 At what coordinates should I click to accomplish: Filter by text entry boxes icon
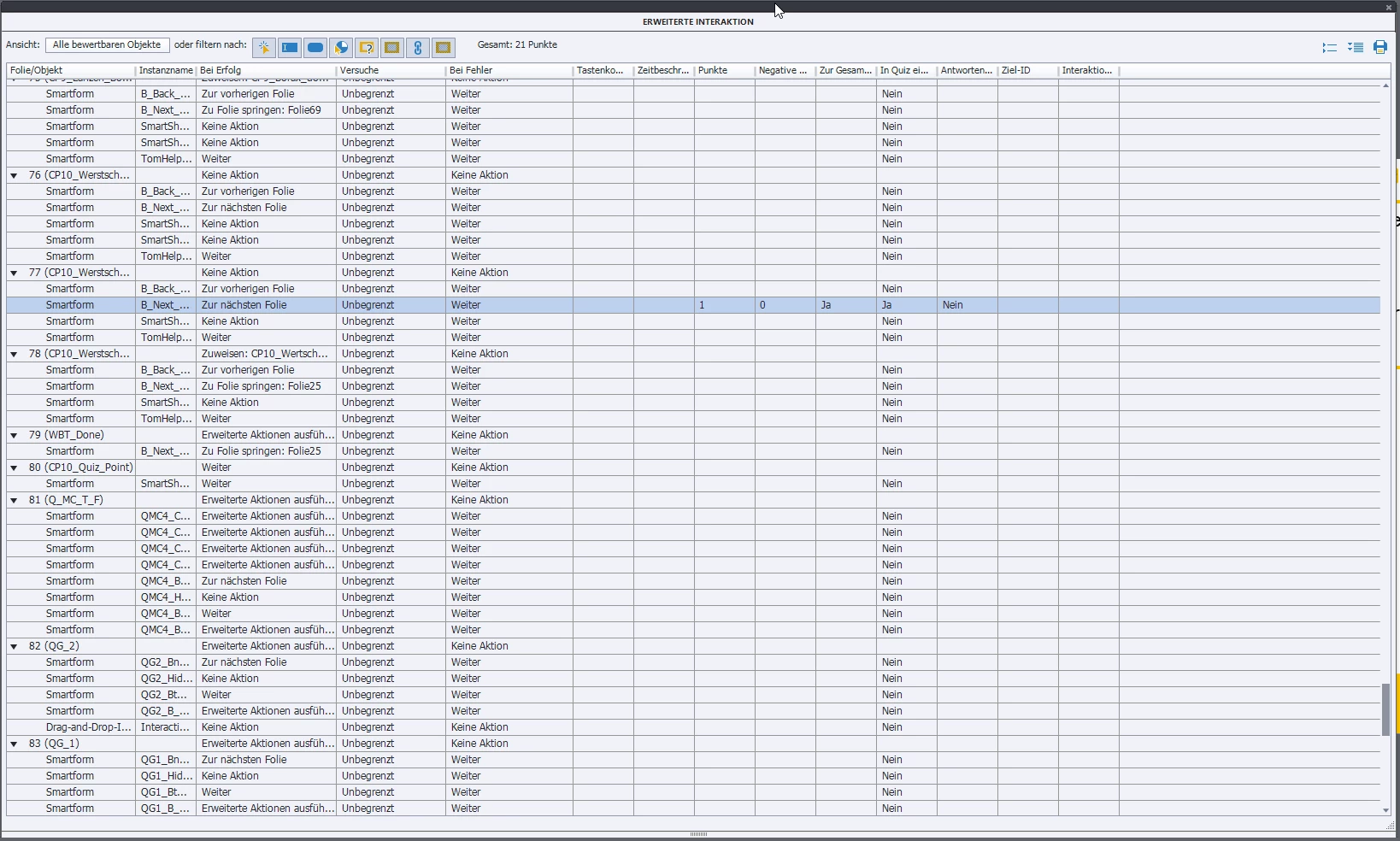(290, 48)
